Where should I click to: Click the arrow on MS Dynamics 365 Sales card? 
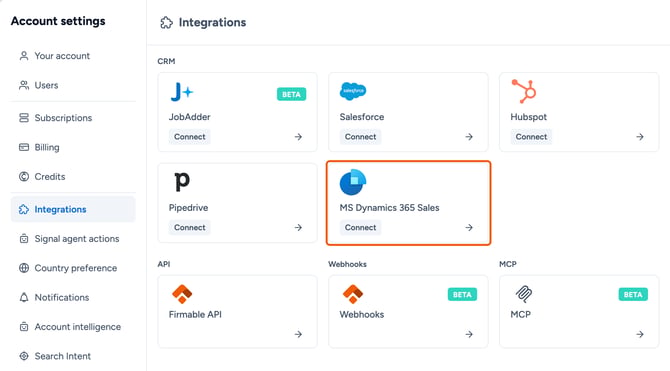(469, 227)
